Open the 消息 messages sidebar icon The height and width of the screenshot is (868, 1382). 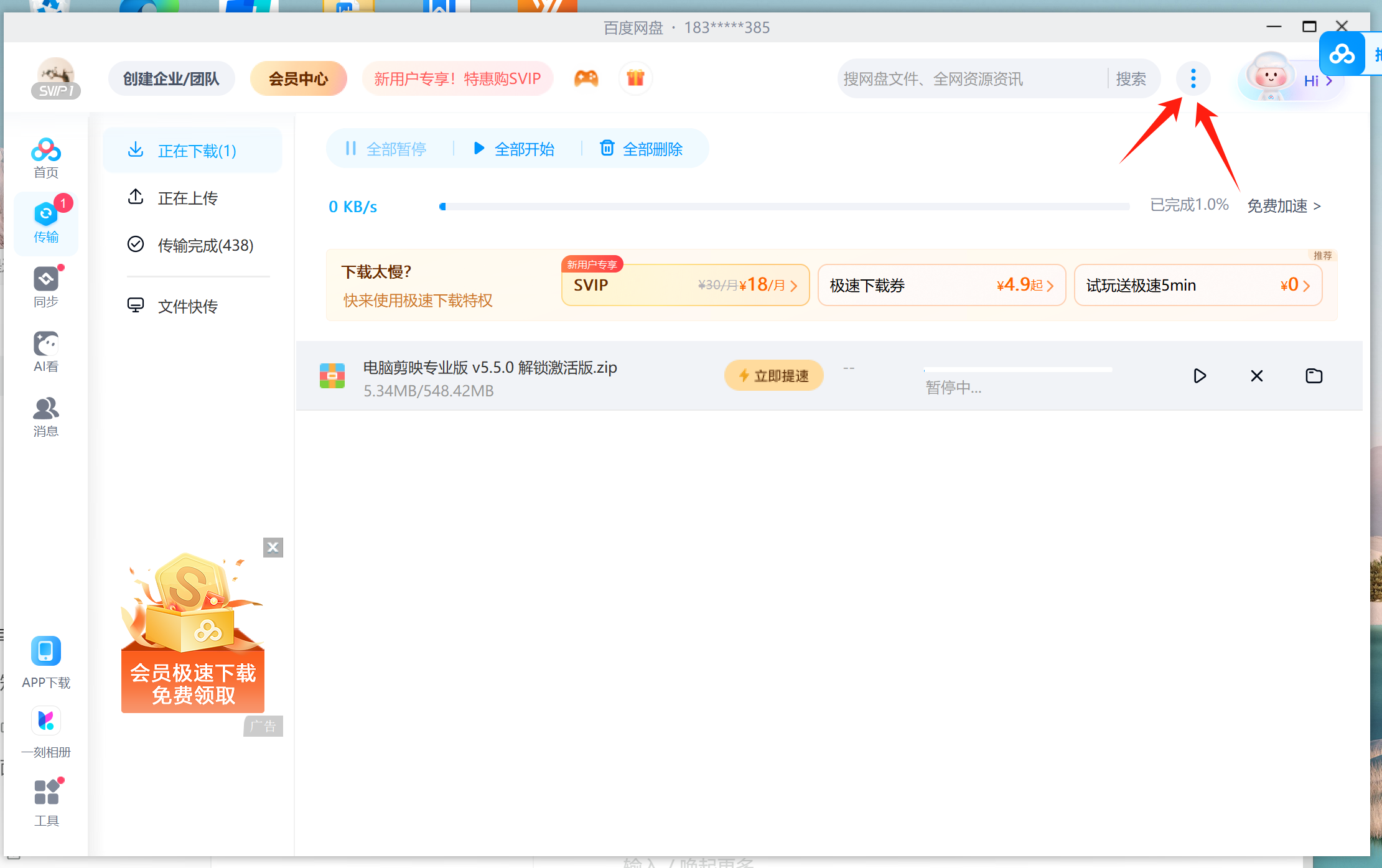tap(46, 416)
